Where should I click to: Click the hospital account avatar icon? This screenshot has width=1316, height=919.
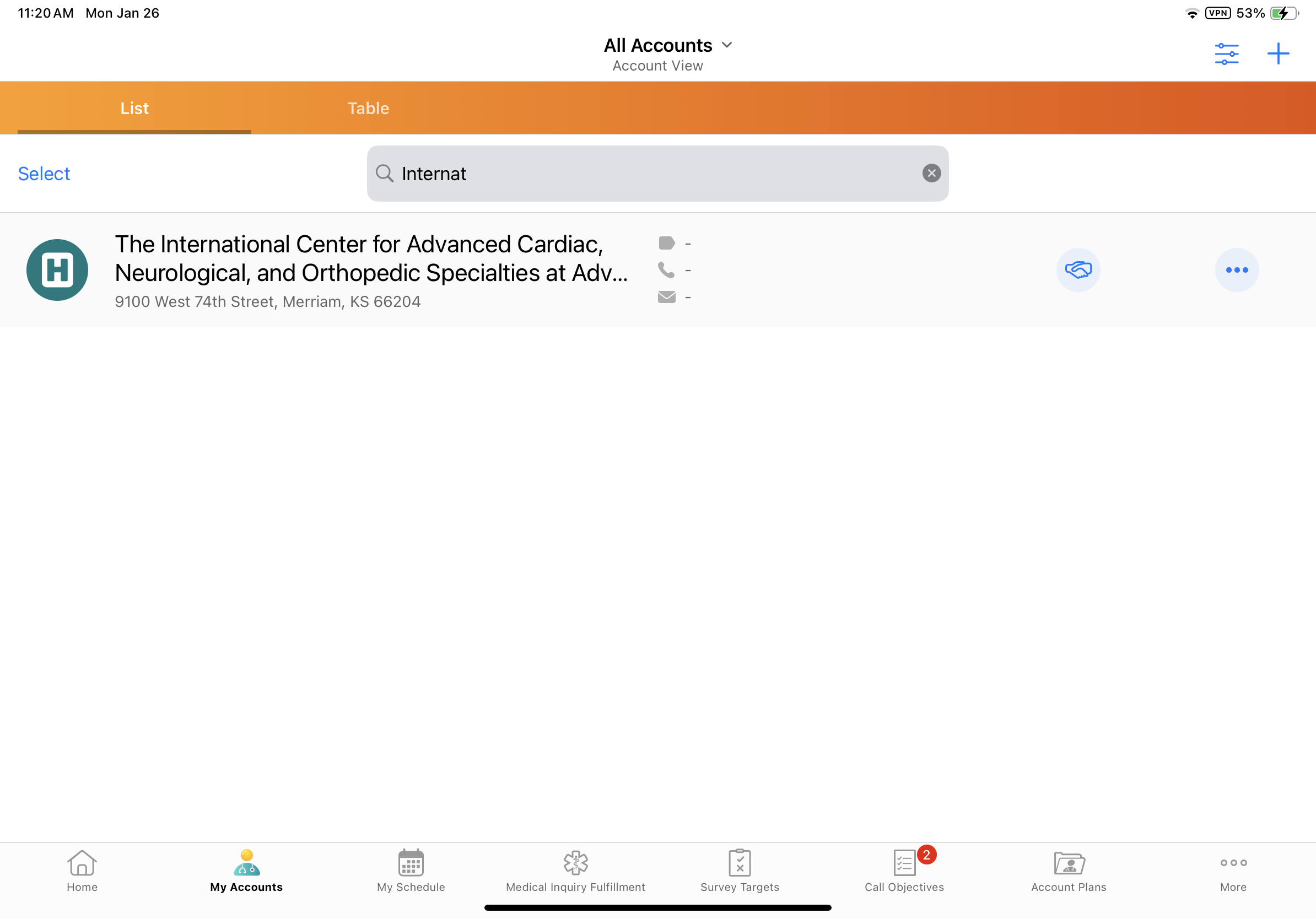pos(57,270)
